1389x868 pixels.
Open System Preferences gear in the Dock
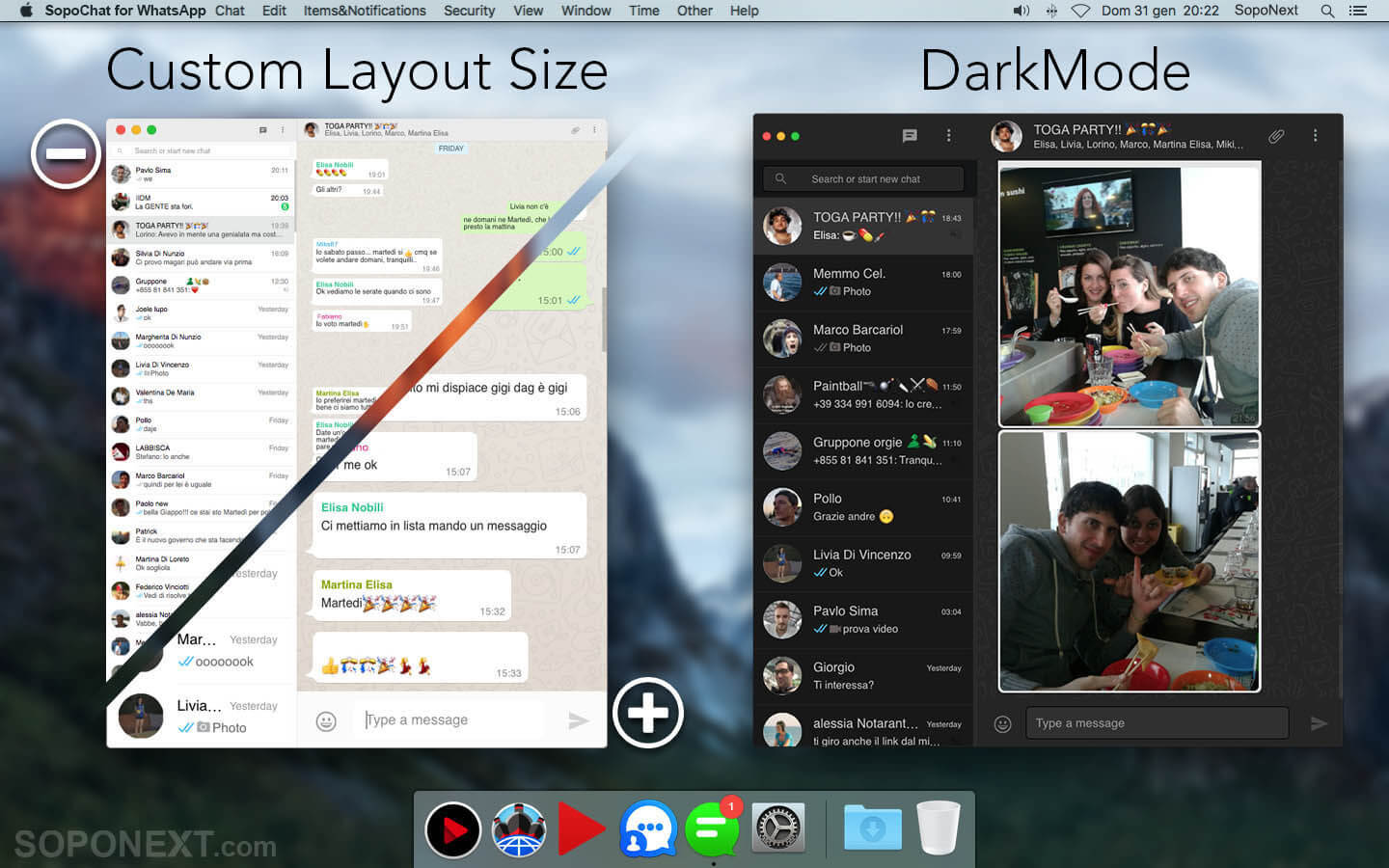click(777, 828)
